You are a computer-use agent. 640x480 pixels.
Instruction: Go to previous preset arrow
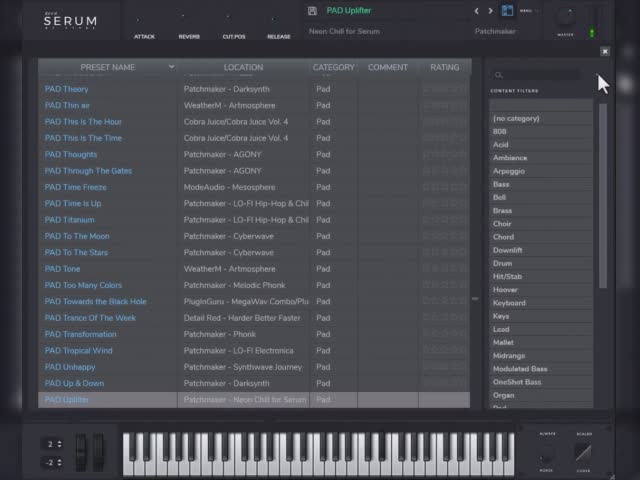pos(476,11)
